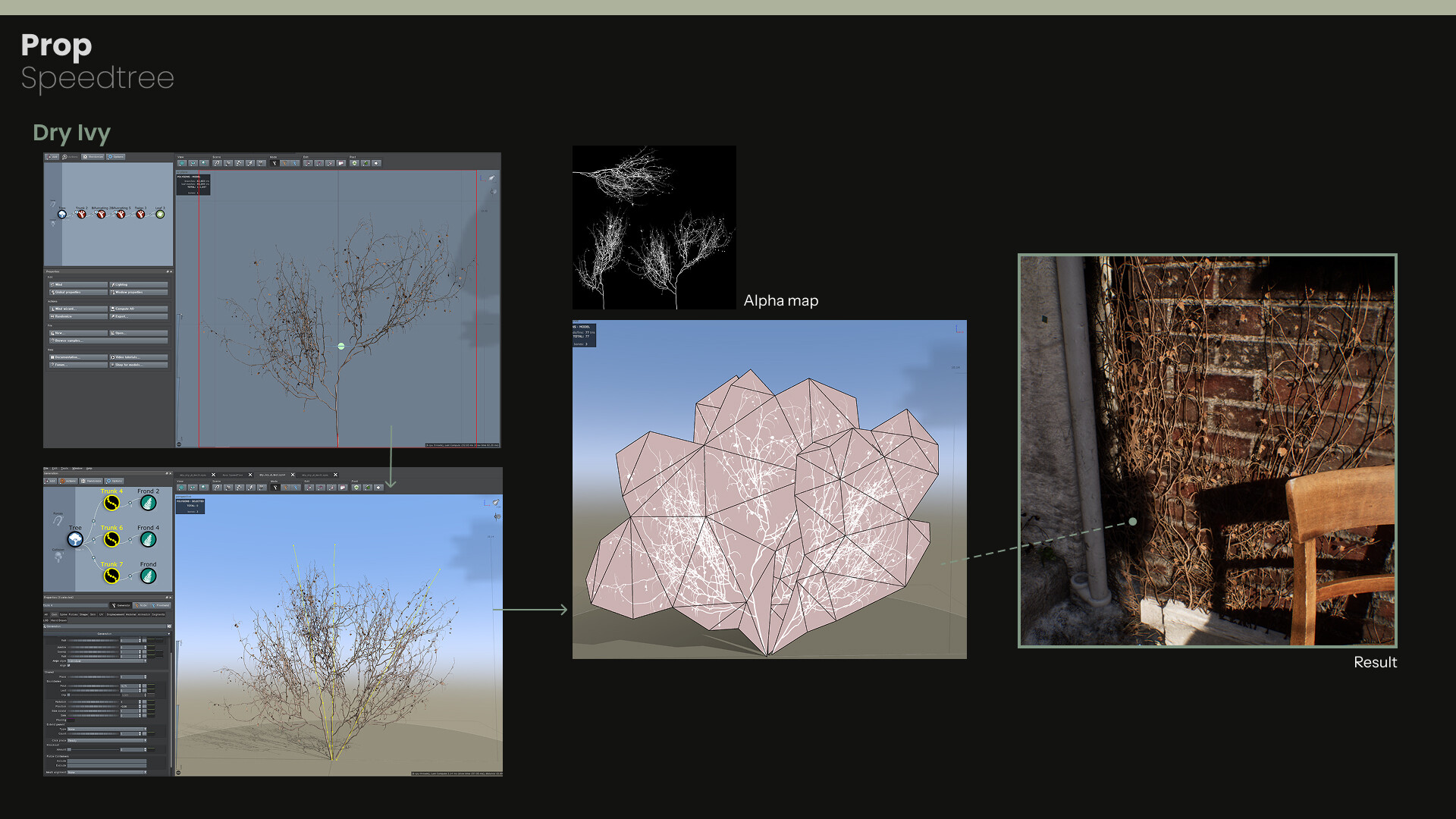Switch to the Material properties tab

point(130,614)
